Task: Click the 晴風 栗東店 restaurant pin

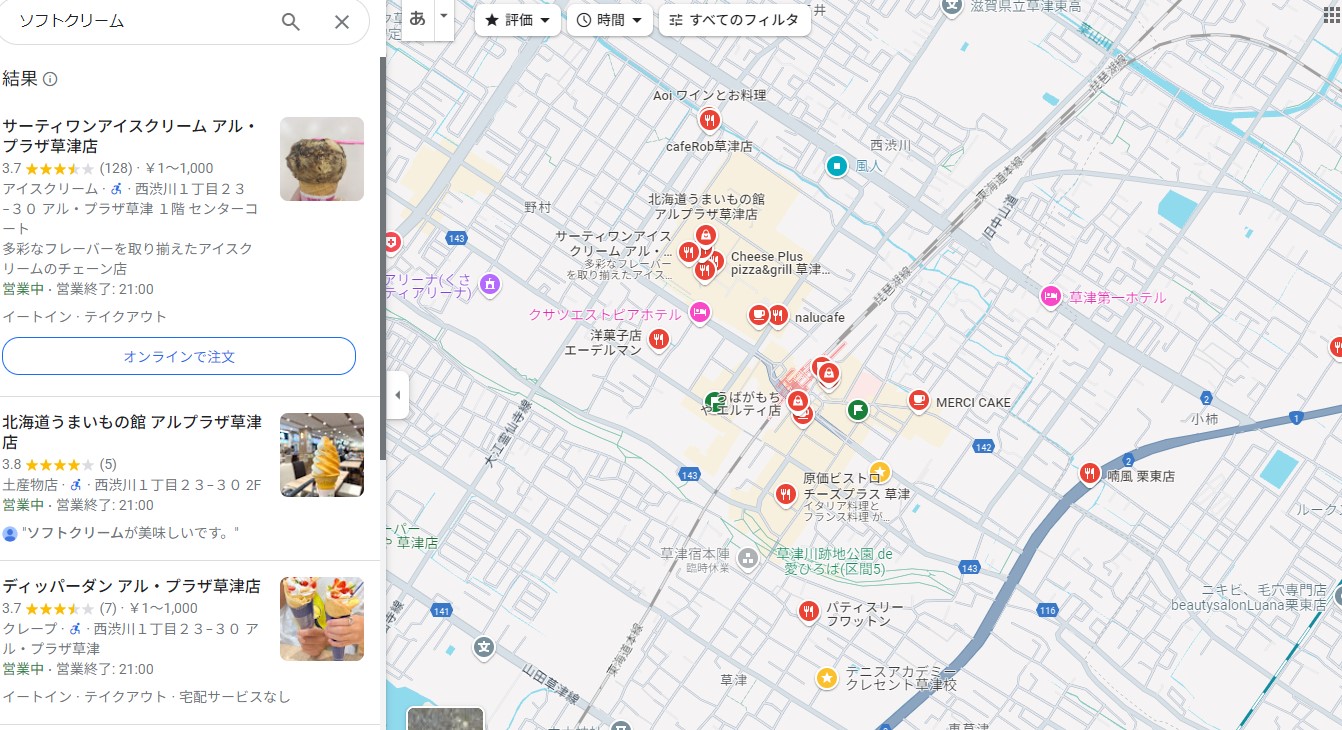Action: pyautogui.click(x=1089, y=474)
